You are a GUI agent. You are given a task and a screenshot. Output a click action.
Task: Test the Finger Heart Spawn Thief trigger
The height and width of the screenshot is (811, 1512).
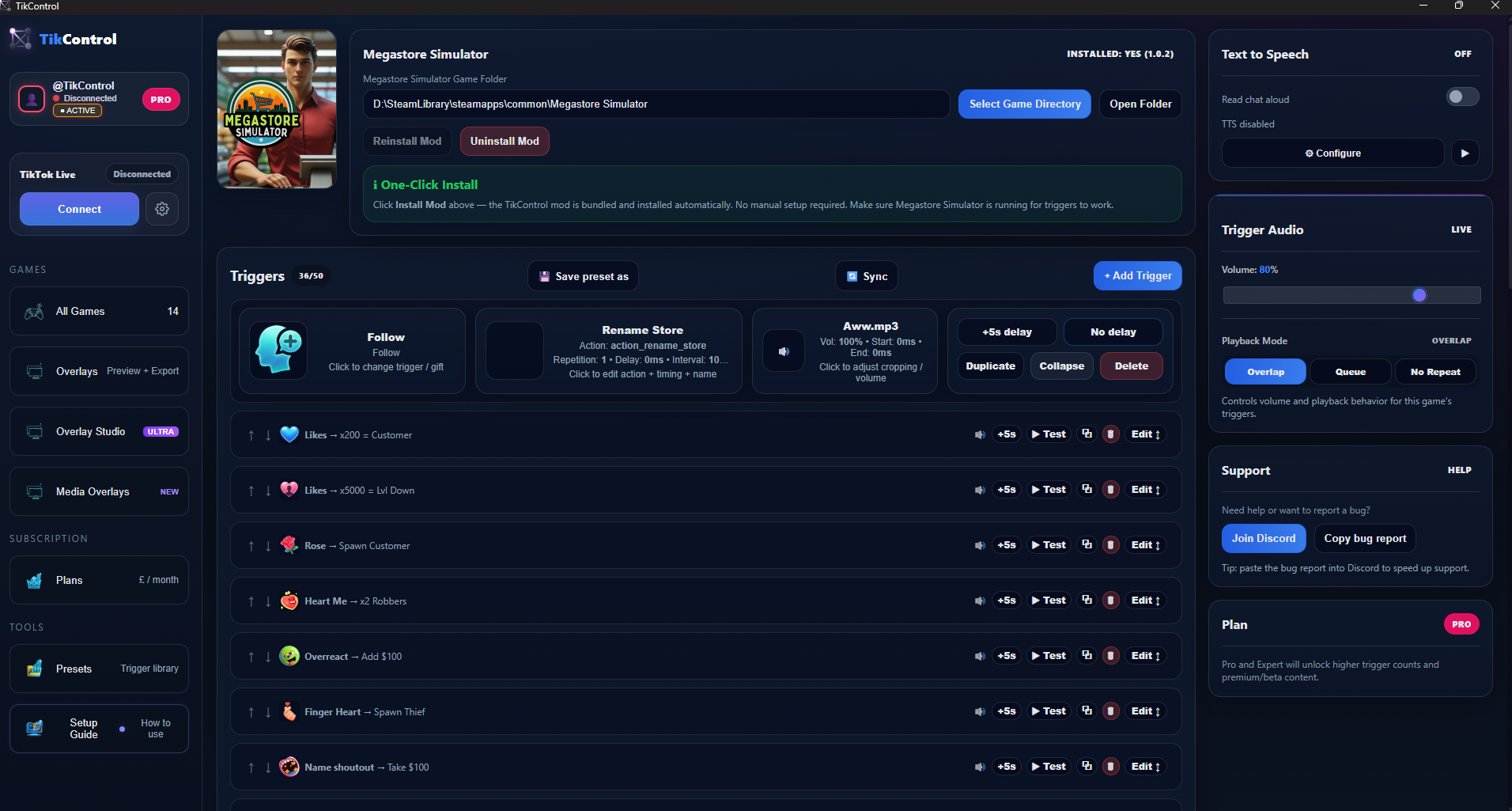click(x=1049, y=711)
